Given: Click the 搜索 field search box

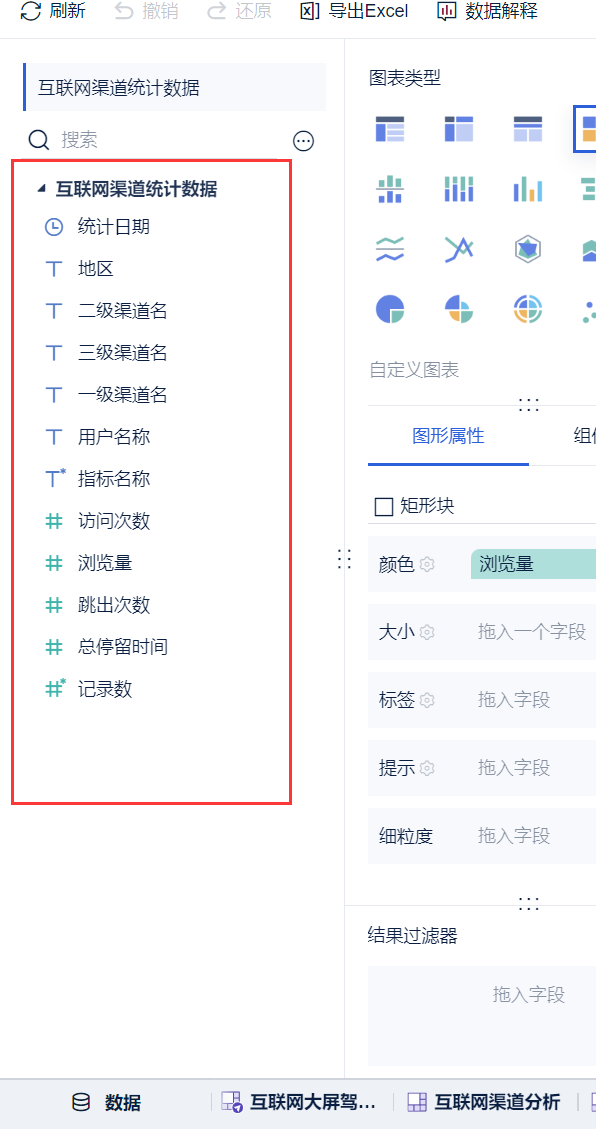Looking at the screenshot, I should coord(155,140).
